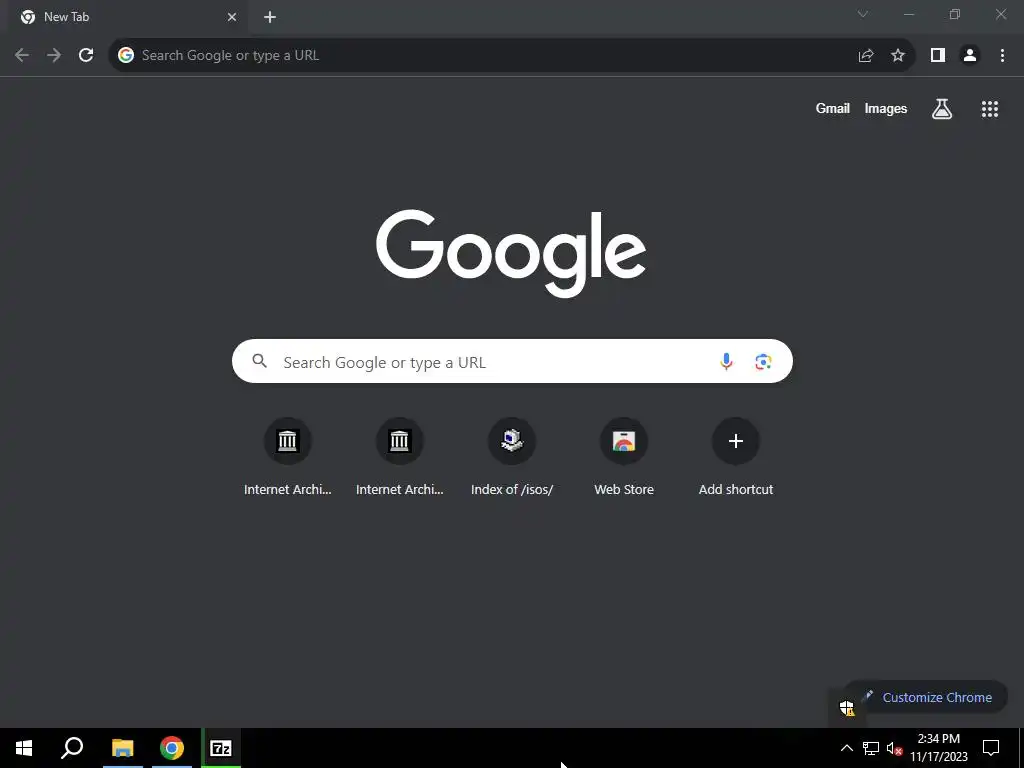Expand the tab search dropdown arrow
Screen dimensions: 1024x768
pos(863,14)
